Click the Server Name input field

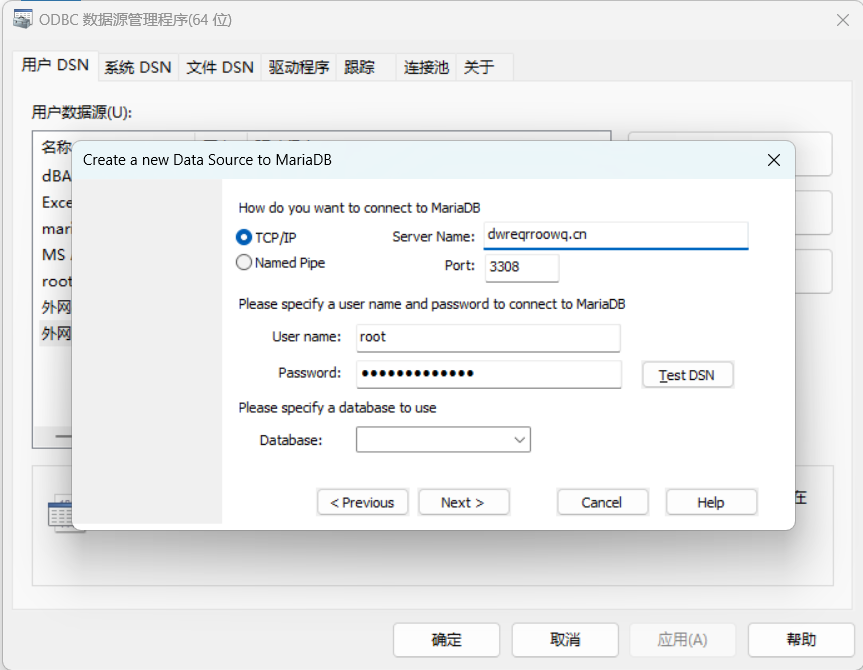pos(616,235)
